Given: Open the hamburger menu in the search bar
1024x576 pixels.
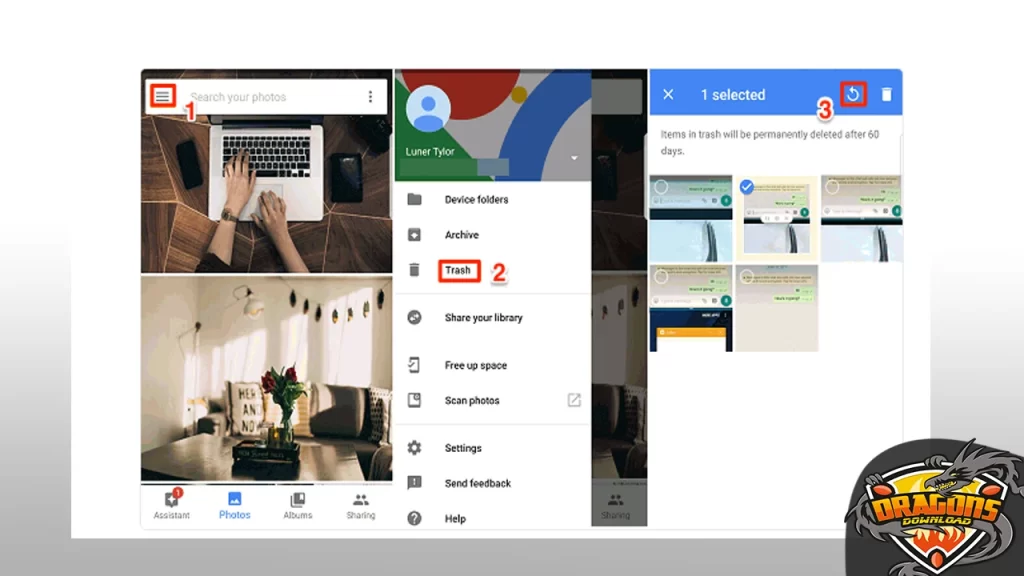Looking at the screenshot, I should tap(162, 96).
